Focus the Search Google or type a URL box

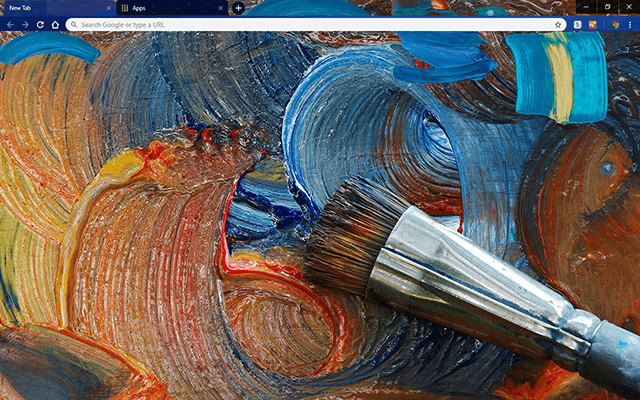pos(316,25)
